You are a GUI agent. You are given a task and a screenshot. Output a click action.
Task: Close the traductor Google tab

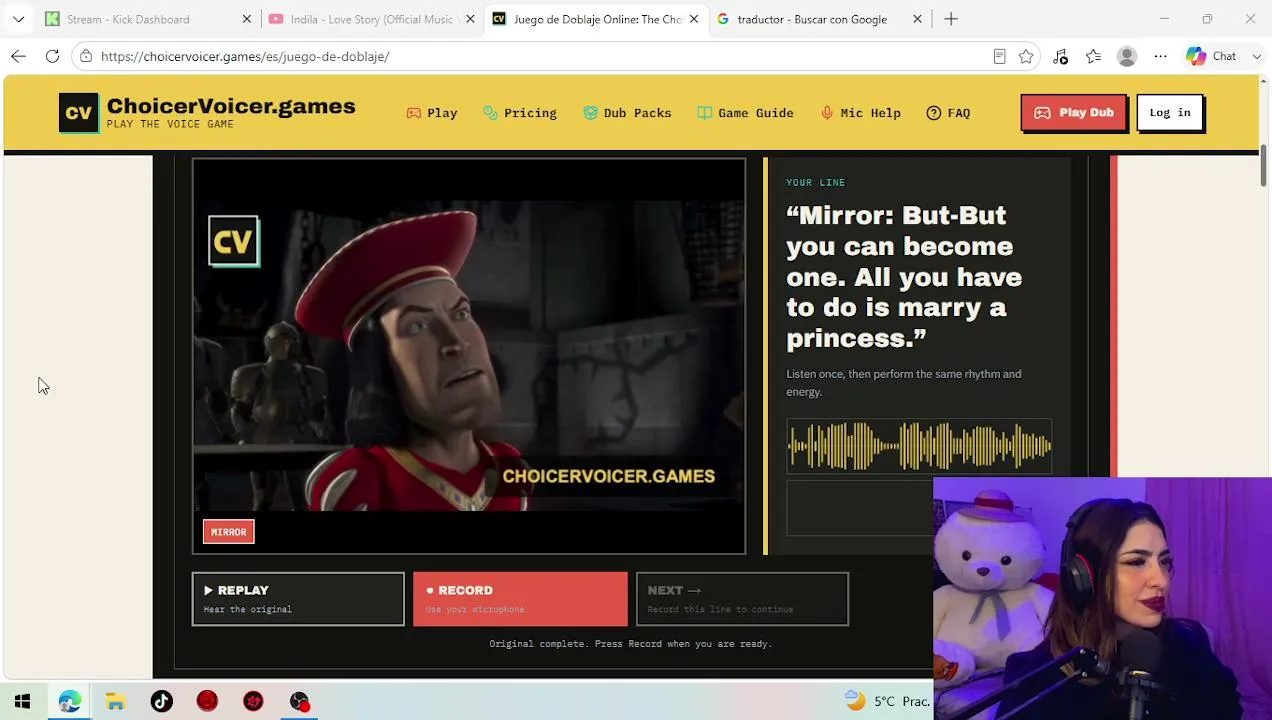tap(917, 19)
